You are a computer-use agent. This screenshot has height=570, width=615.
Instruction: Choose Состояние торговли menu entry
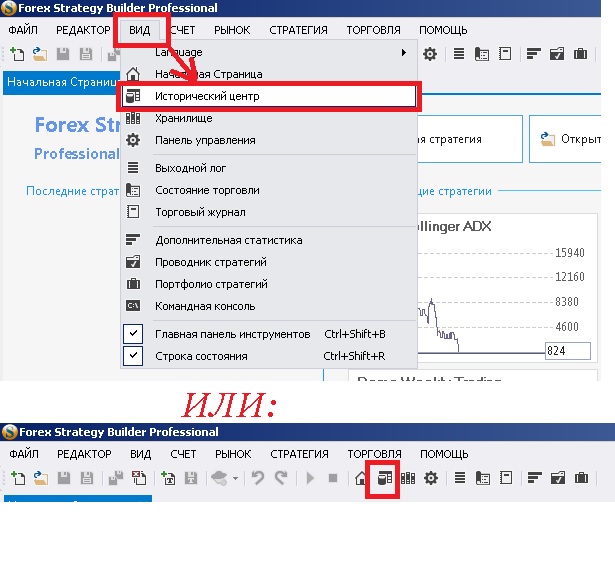(x=269, y=190)
